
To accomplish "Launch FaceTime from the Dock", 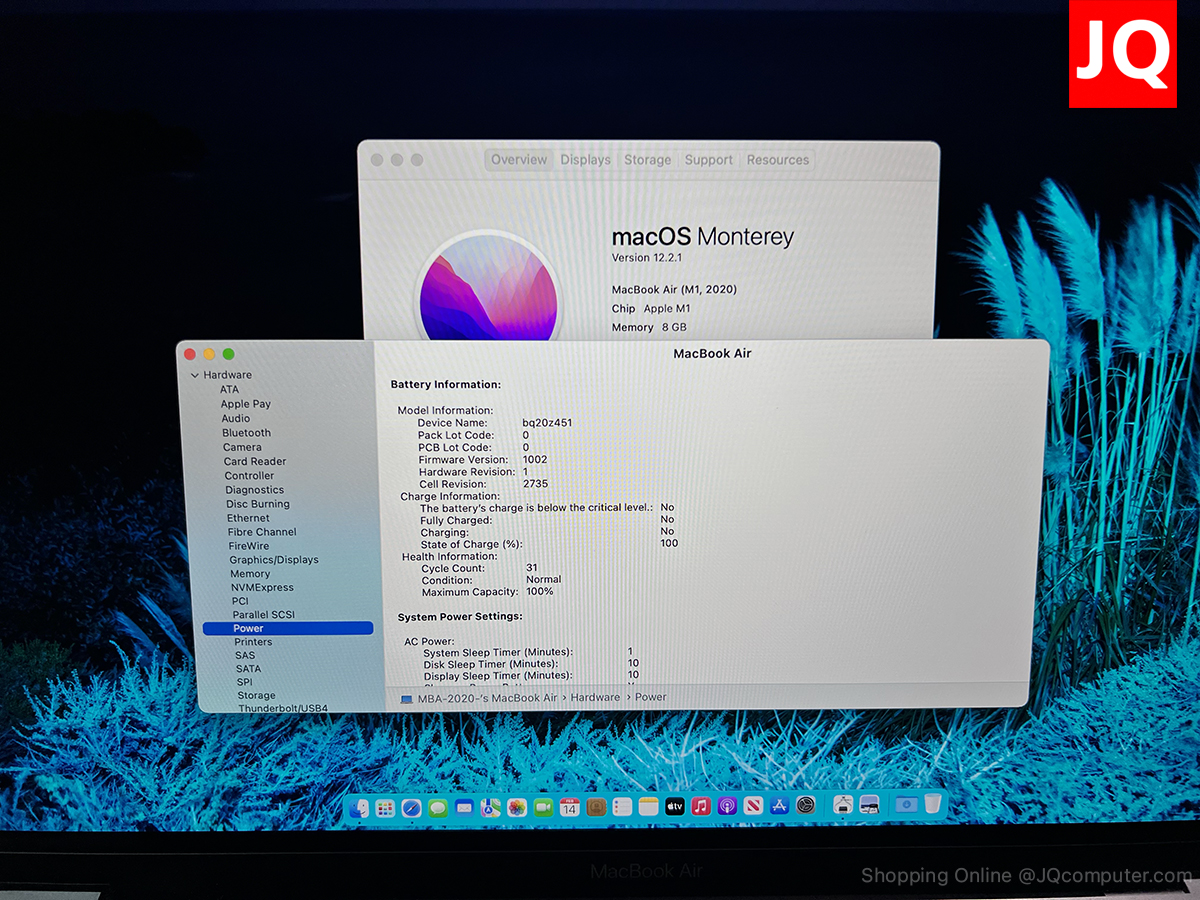I will tap(543, 807).
